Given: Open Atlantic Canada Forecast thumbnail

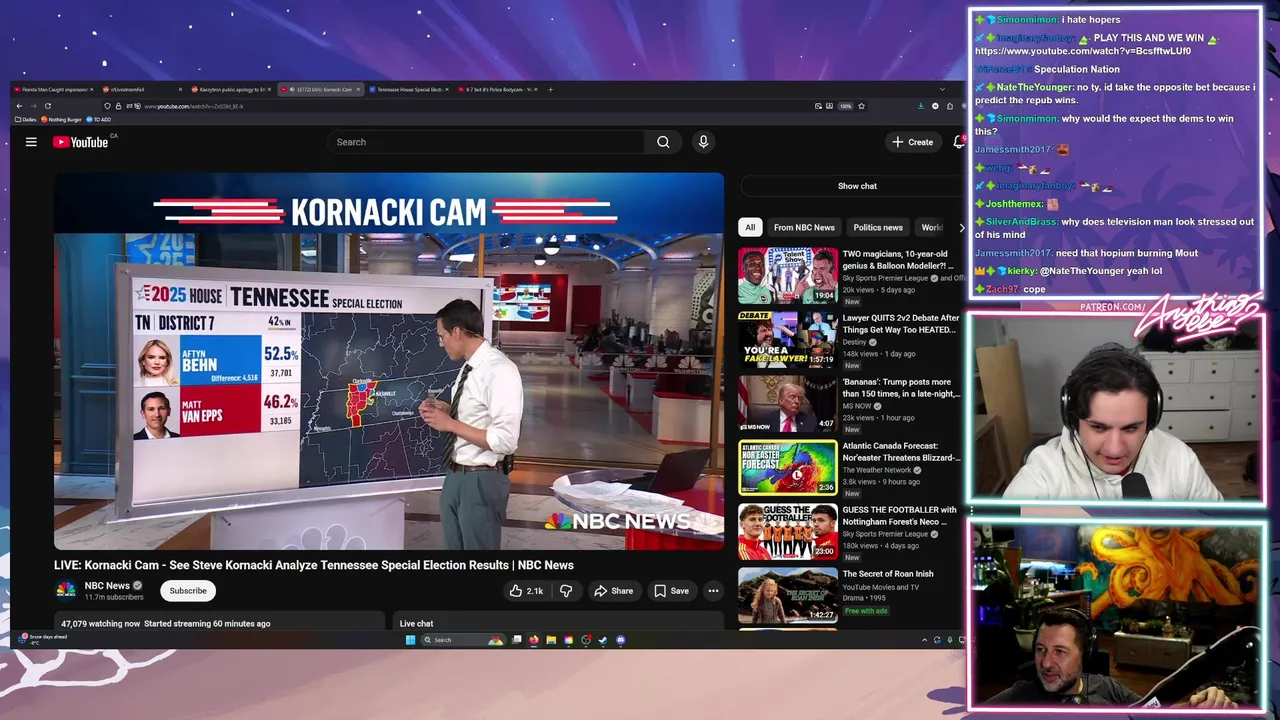Looking at the screenshot, I should pyautogui.click(x=788, y=467).
